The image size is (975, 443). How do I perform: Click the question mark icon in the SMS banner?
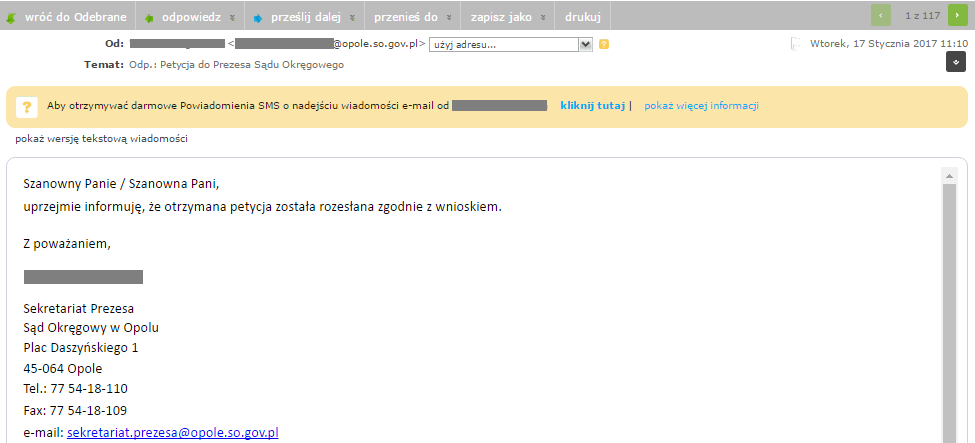(x=26, y=106)
